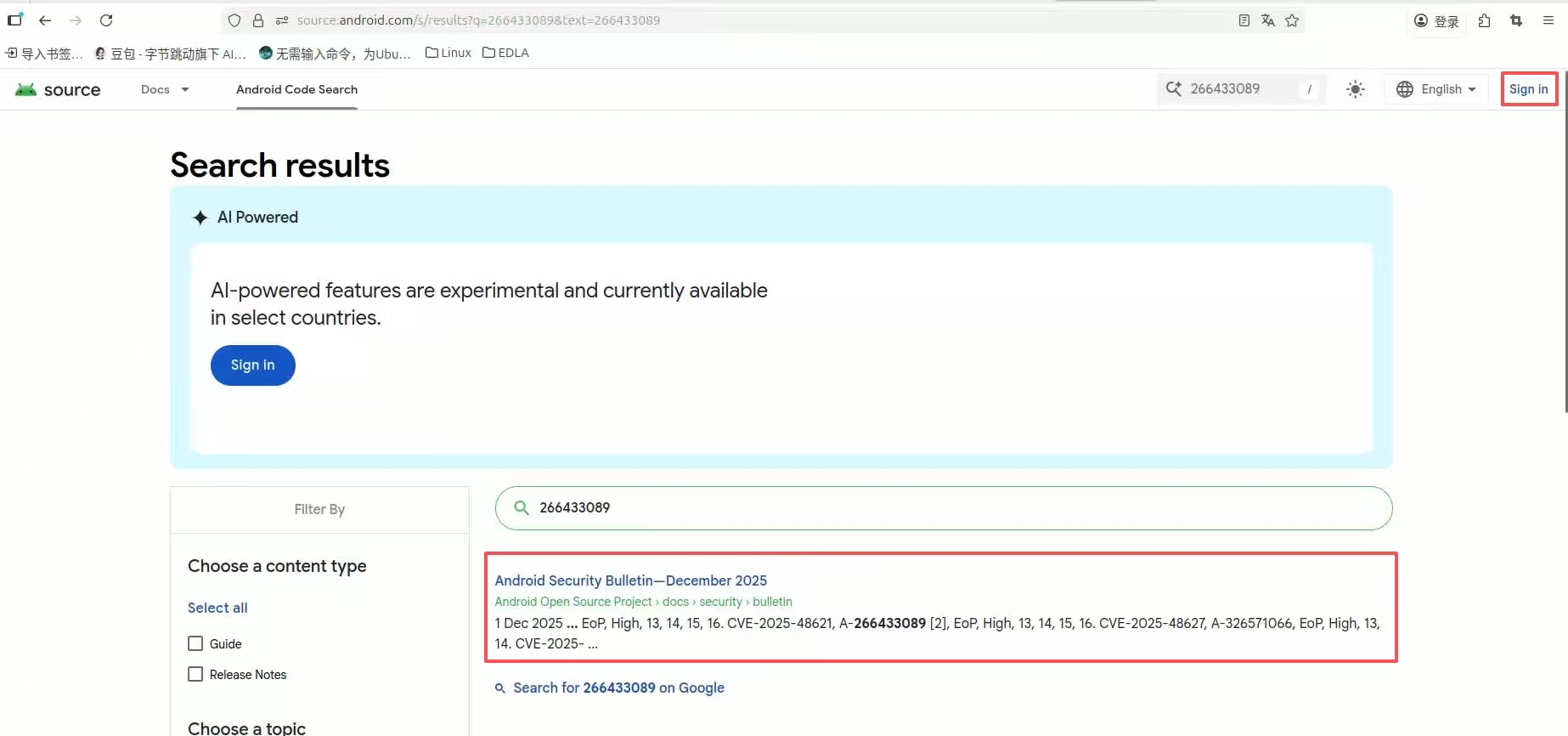
Task: Click the padlock site security icon
Action: click(x=258, y=20)
